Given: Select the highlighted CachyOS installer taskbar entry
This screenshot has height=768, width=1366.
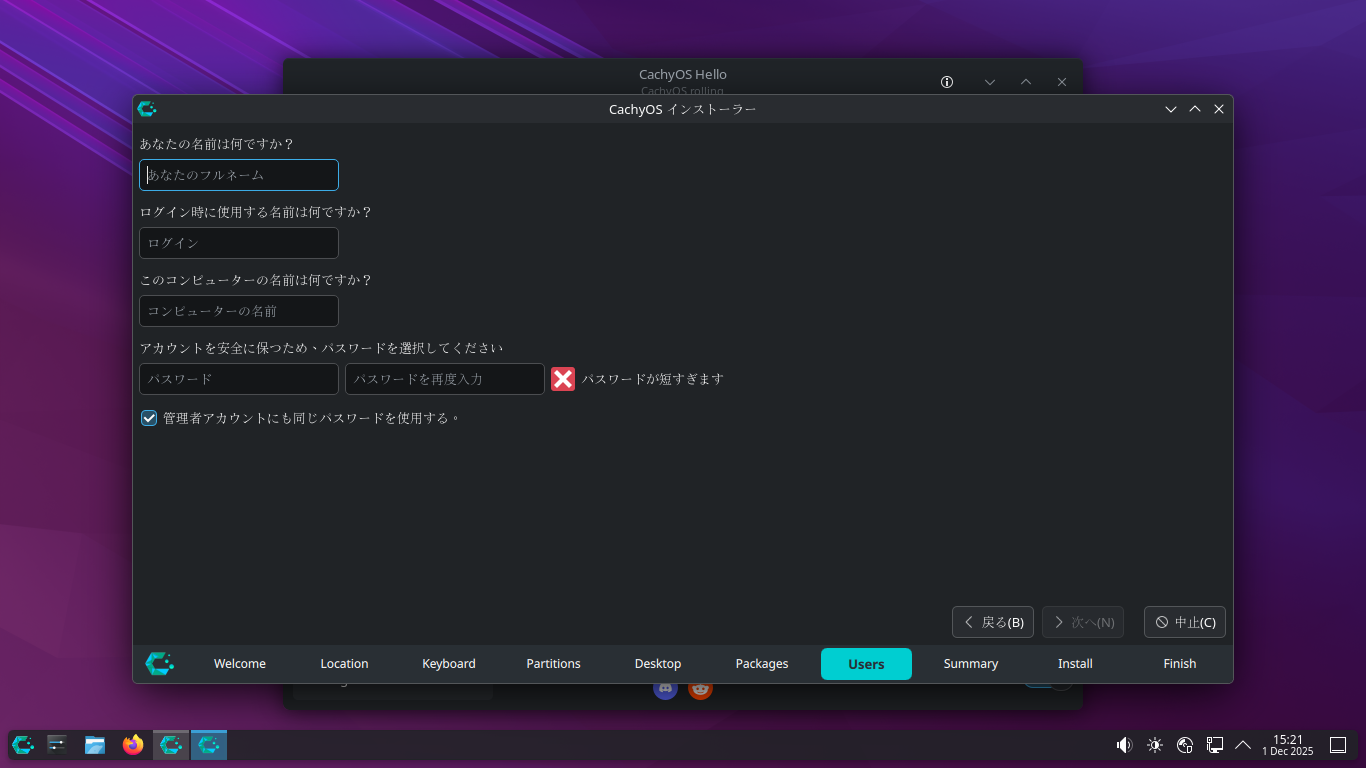Looking at the screenshot, I should coord(209,744).
